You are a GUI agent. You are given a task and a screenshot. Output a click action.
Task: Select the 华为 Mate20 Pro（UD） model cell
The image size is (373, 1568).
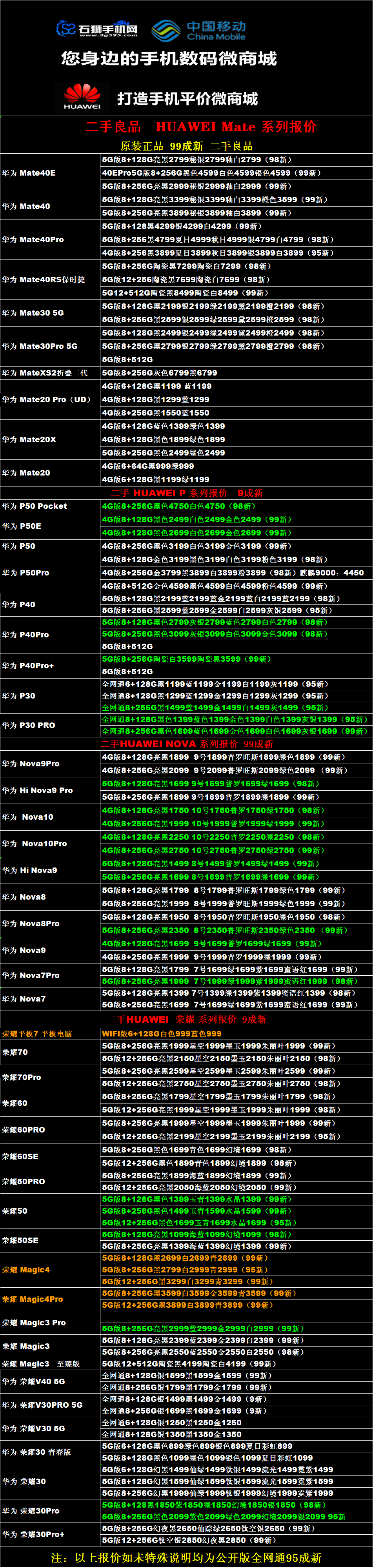[x=51, y=399]
